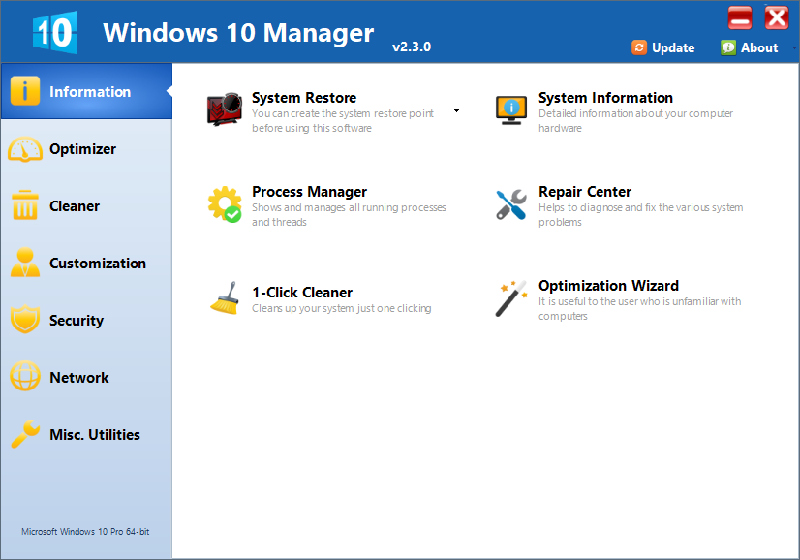Viewport: 800px width, 560px height.
Task: Open Repair Center title link
Action: [585, 192]
